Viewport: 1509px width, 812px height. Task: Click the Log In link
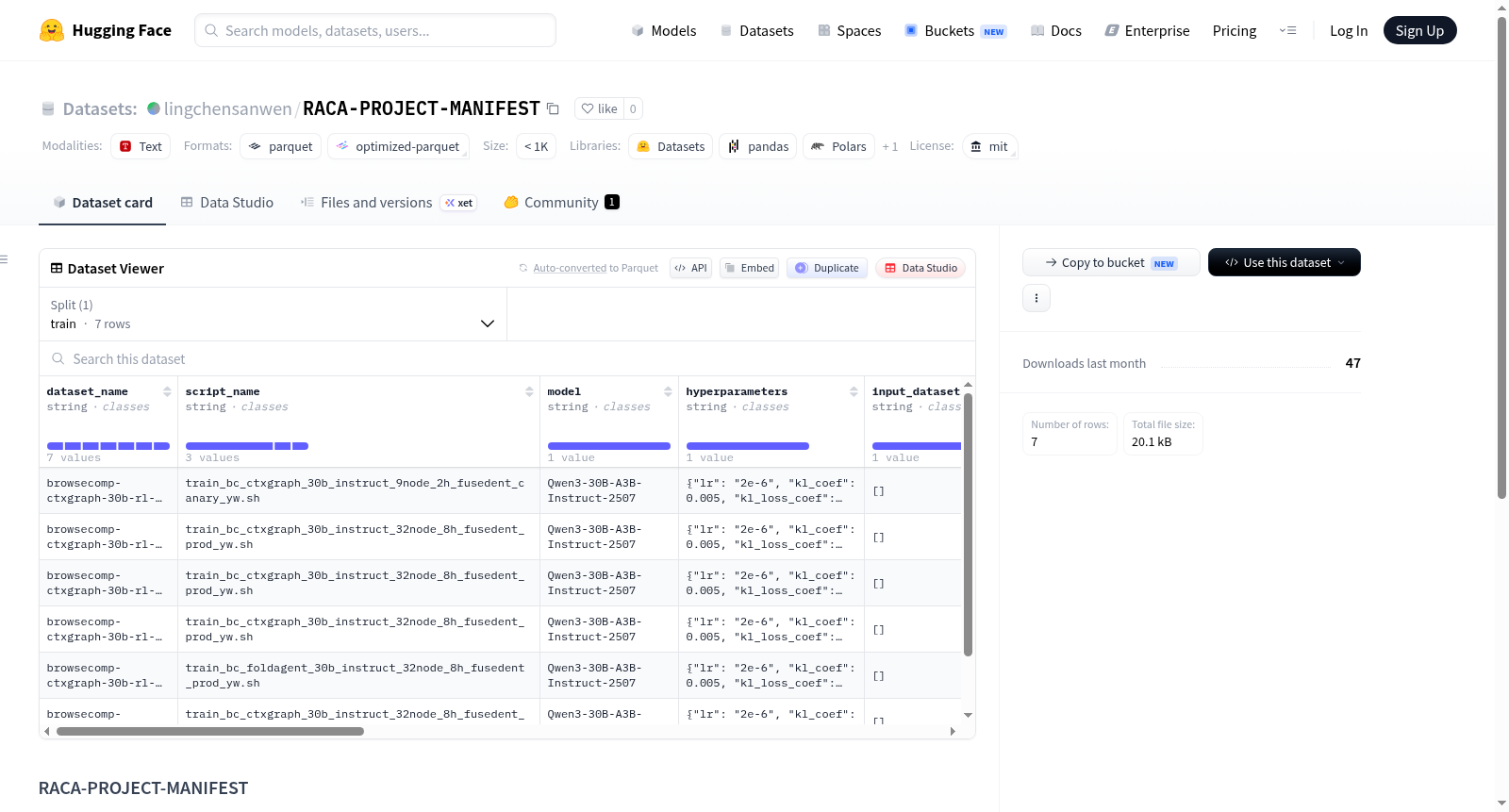1349,31
